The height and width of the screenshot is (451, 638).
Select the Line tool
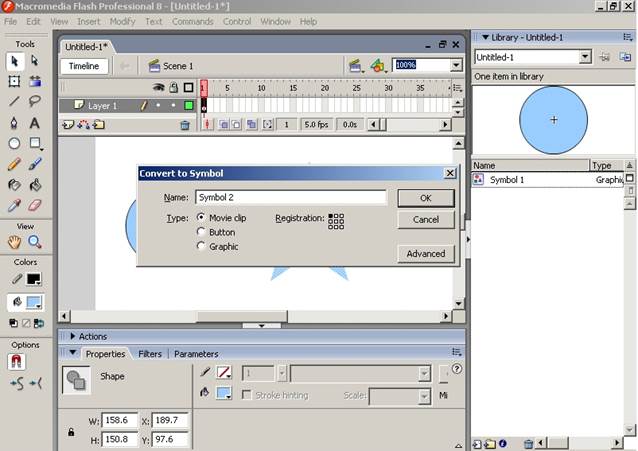click(15, 101)
